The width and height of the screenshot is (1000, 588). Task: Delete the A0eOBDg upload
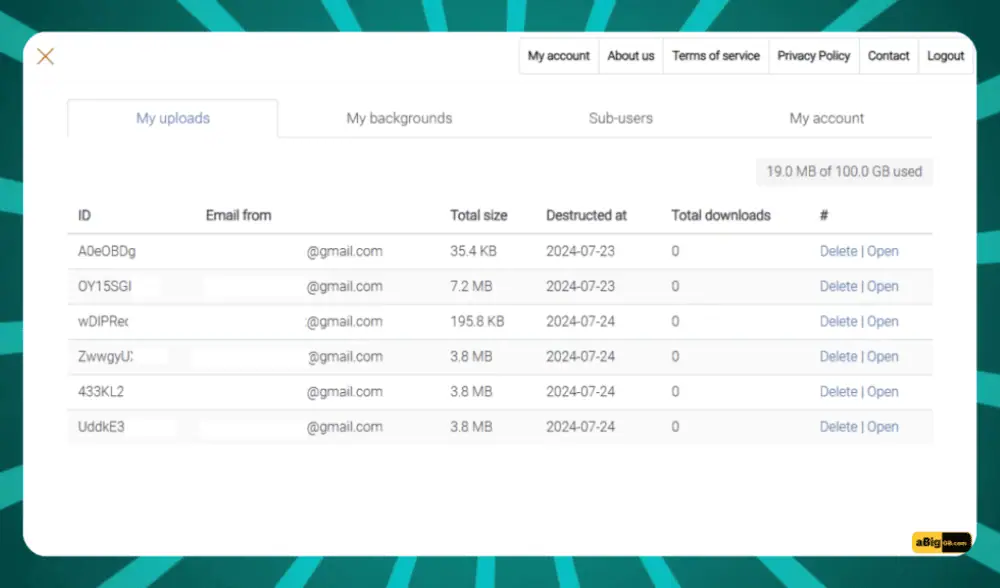[838, 251]
